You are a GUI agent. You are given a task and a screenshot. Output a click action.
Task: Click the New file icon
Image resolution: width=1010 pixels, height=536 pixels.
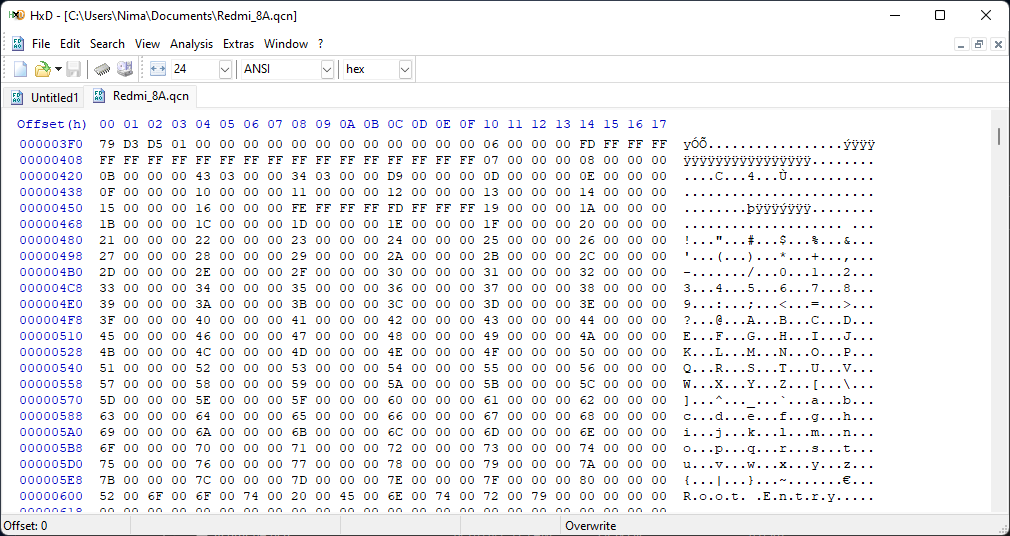tap(20, 69)
